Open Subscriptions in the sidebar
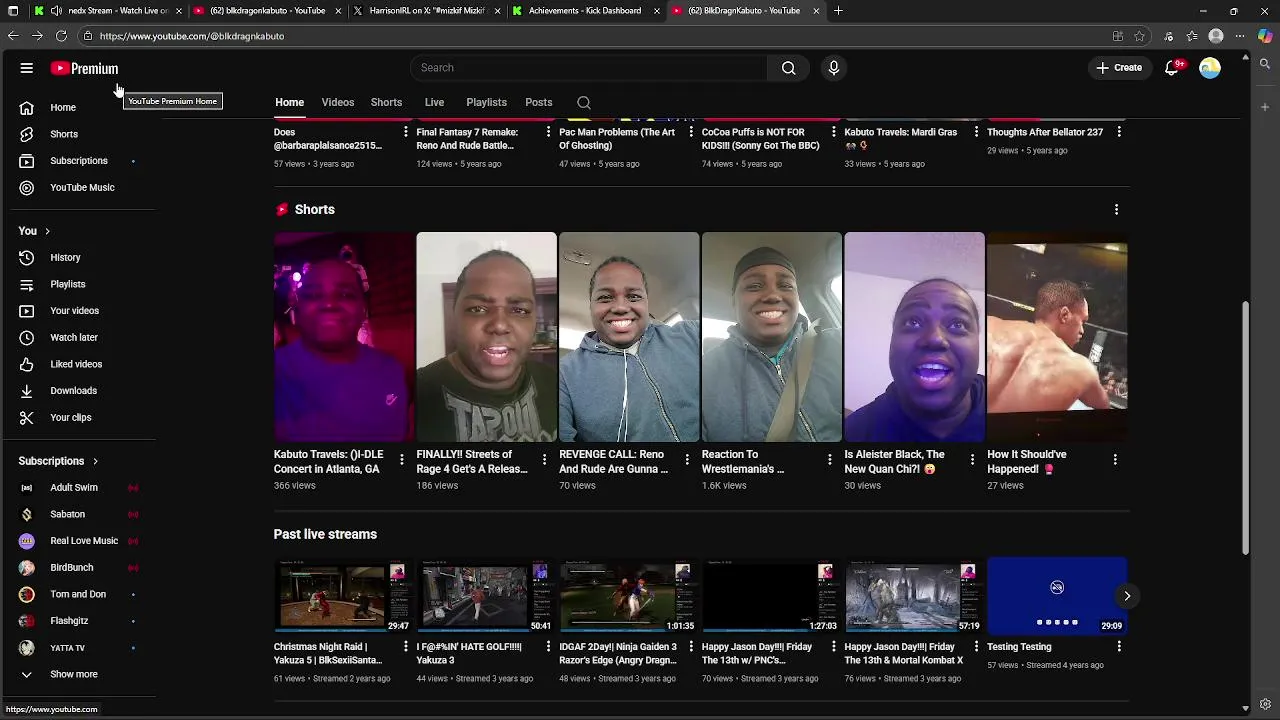The height and width of the screenshot is (720, 1280). tap(78, 161)
